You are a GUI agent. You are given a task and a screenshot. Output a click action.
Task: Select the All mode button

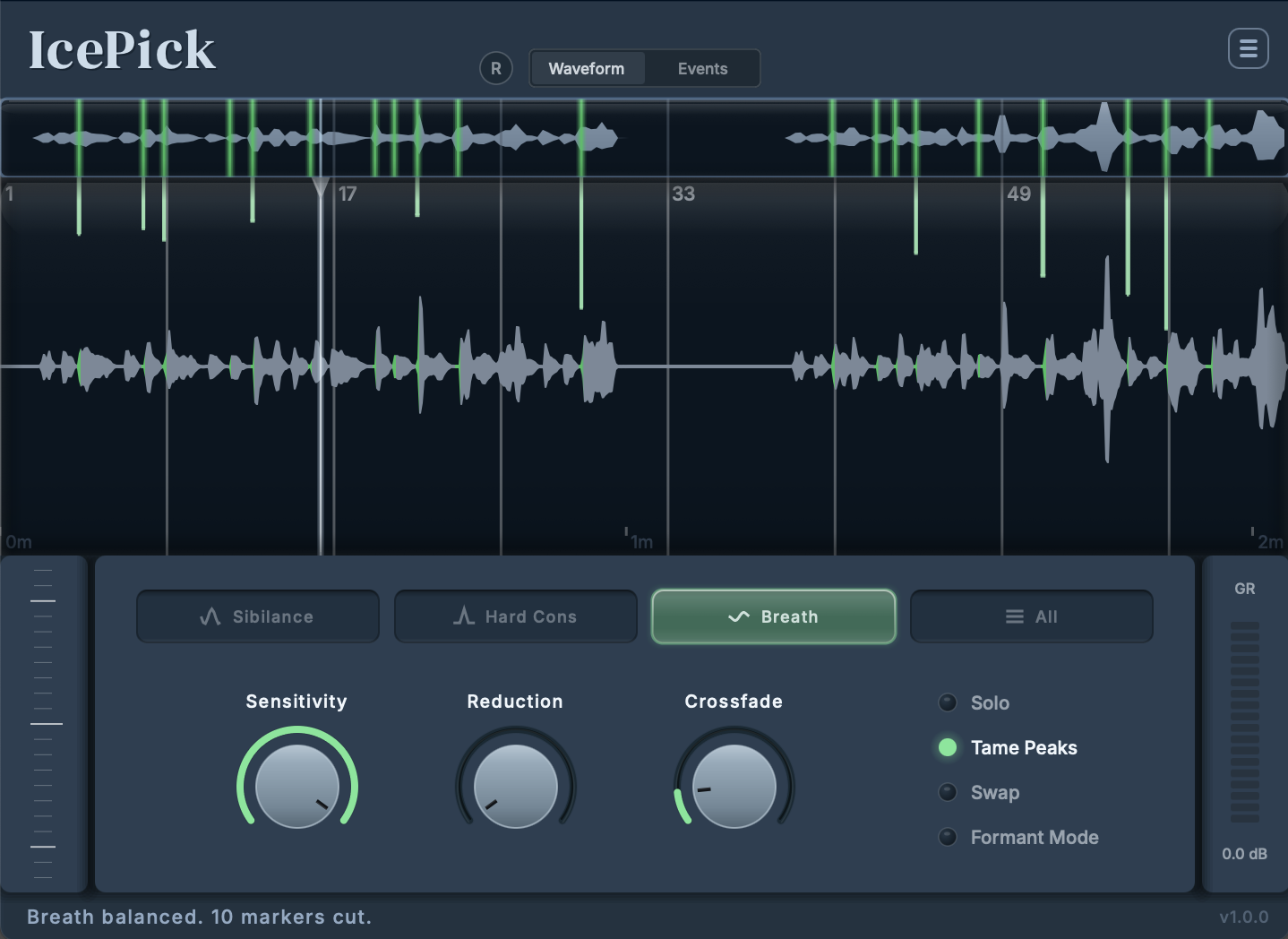[x=1032, y=616]
